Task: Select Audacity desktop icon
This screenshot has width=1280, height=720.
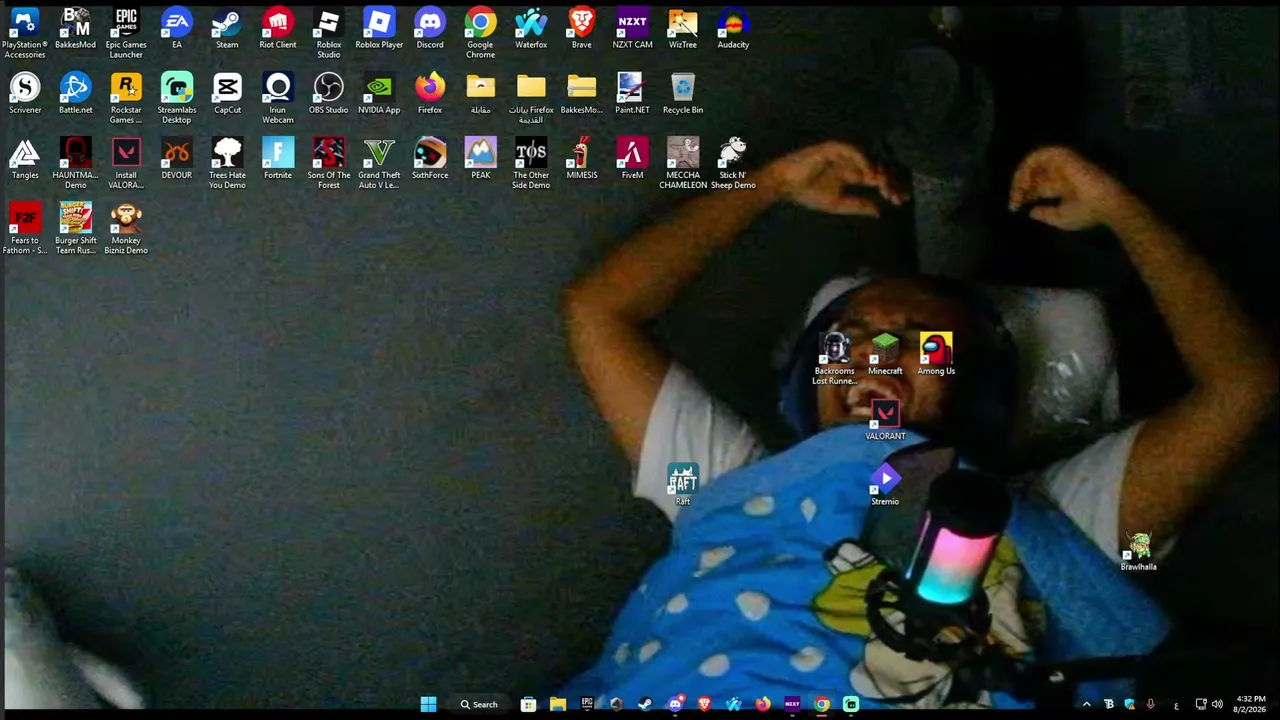Action: pyautogui.click(x=733, y=29)
